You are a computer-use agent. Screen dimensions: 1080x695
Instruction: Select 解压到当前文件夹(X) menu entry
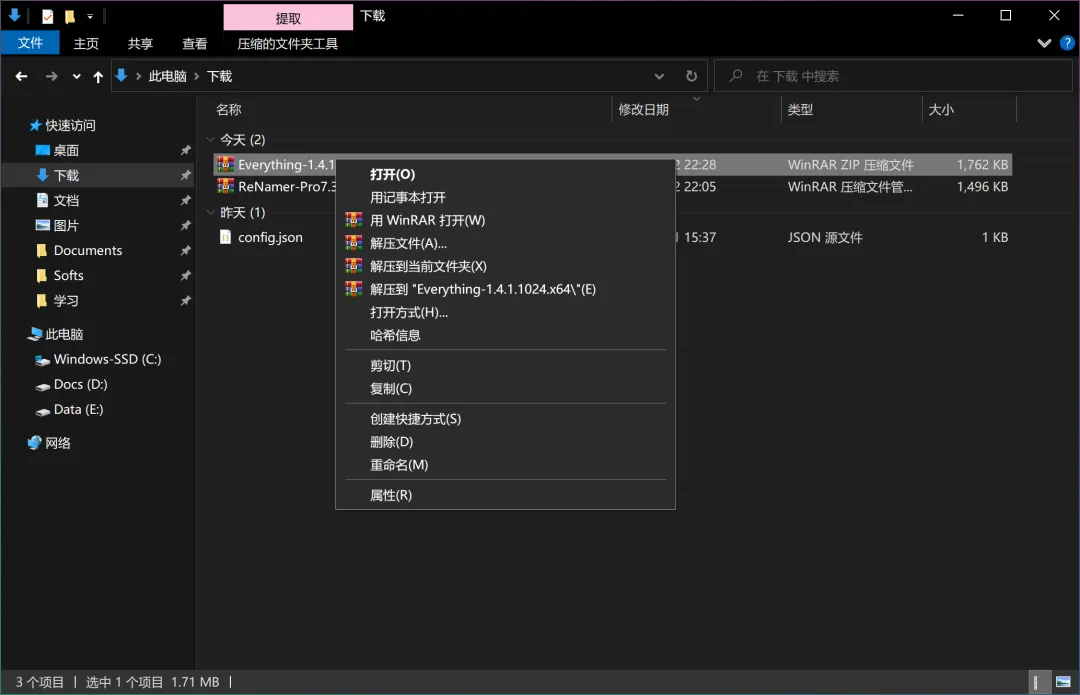coord(506,266)
